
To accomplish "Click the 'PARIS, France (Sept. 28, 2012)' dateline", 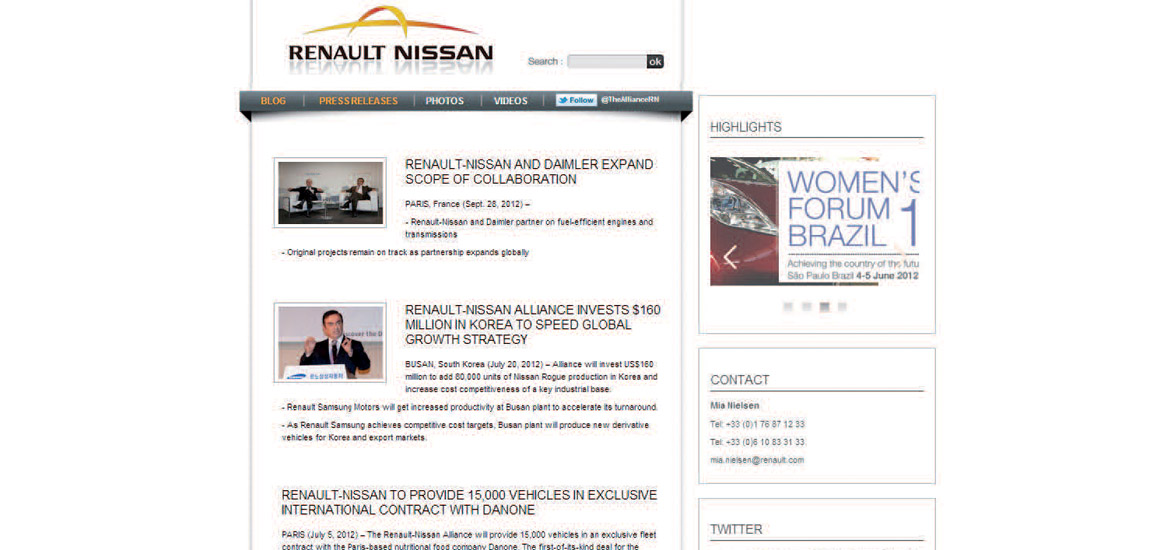I will [x=468, y=204].
